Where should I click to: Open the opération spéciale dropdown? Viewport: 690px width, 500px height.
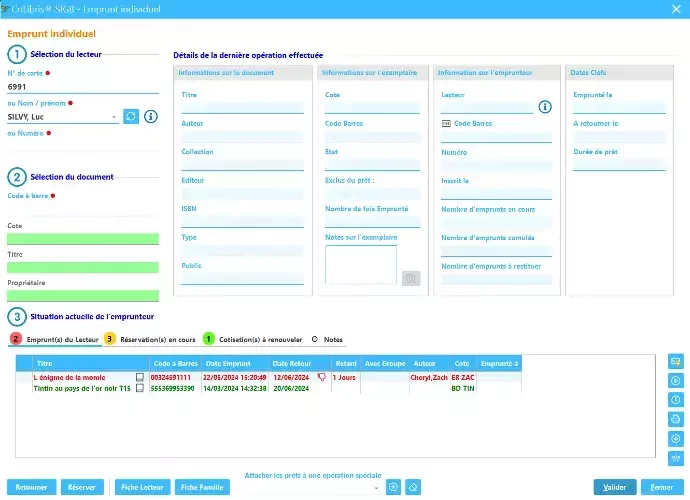[377, 488]
